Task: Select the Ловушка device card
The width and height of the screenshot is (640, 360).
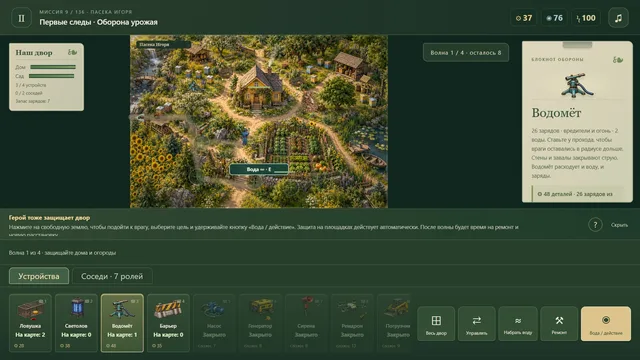Action: tap(30, 323)
